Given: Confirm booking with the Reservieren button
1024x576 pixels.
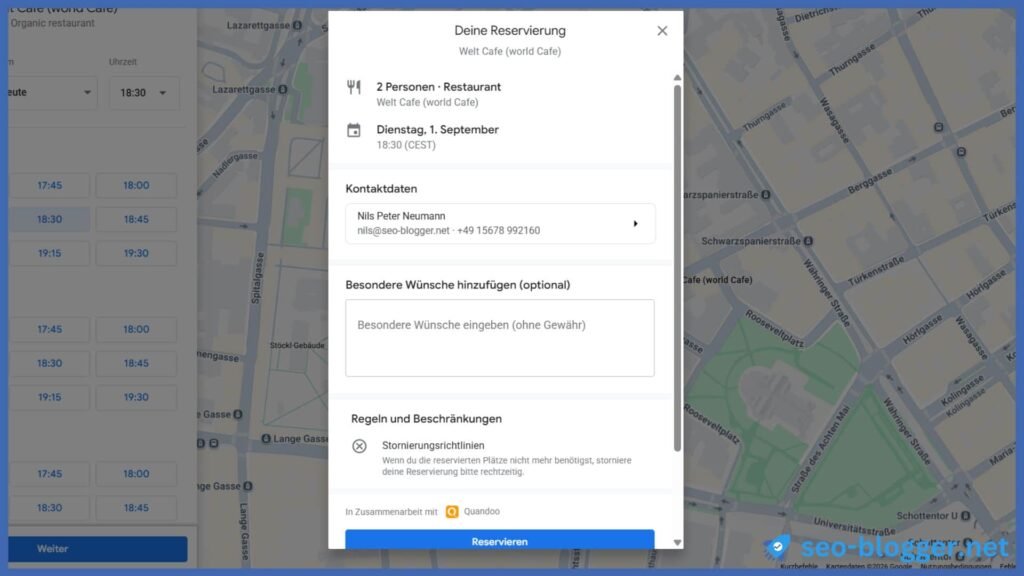Looking at the screenshot, I should (500, 540).
